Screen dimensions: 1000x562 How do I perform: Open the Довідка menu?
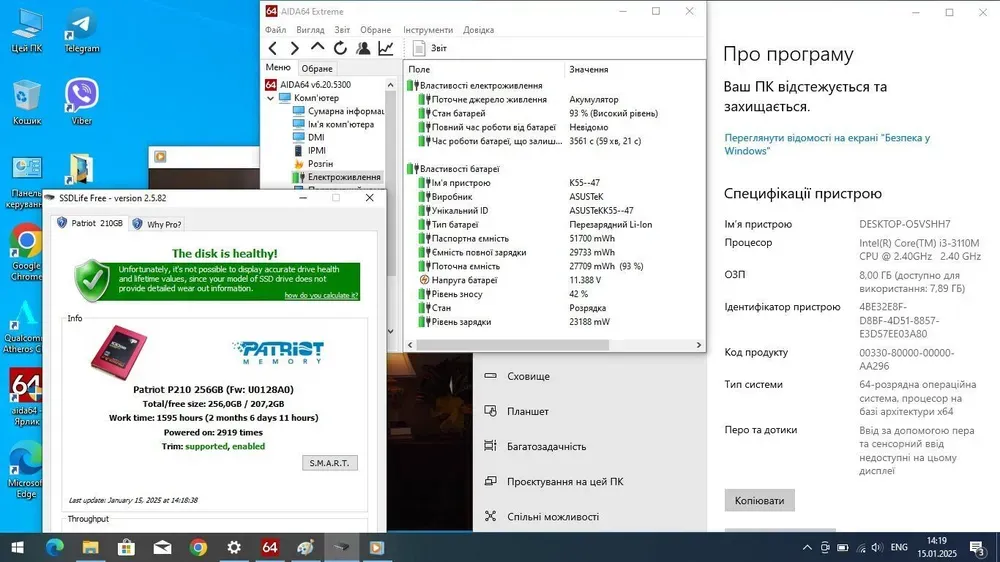click(478, 30)
